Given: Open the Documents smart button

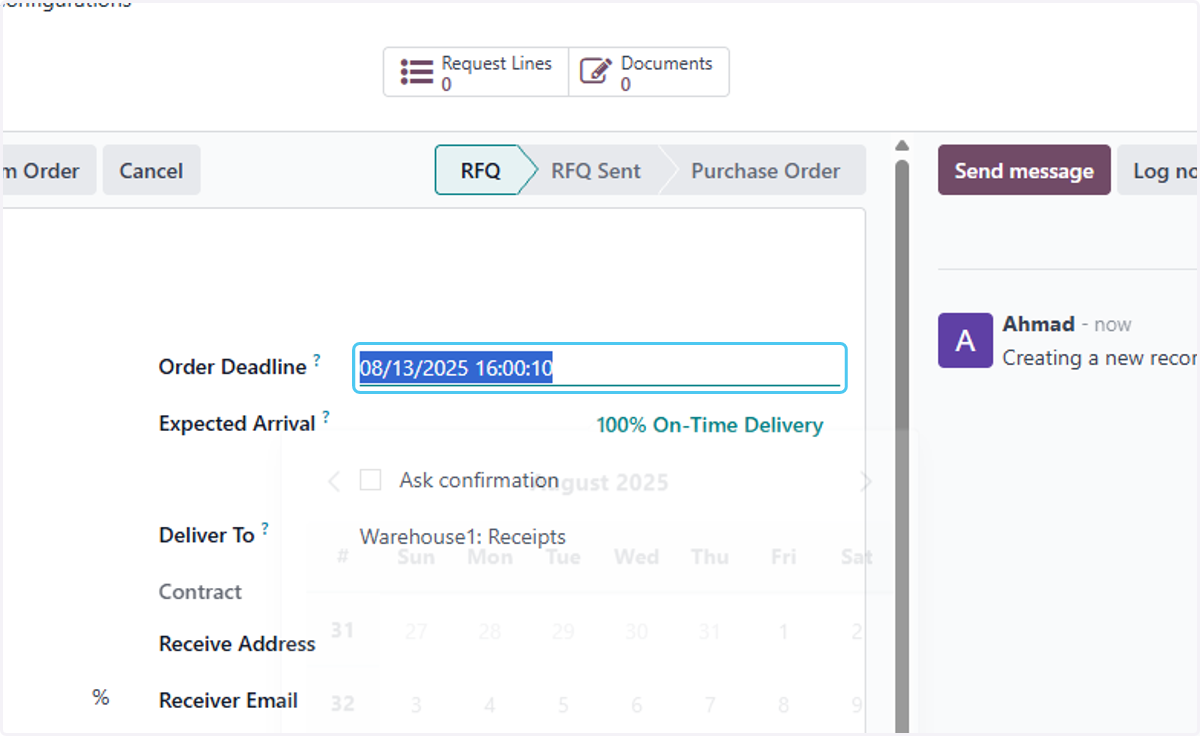Looking at the screenshot, I should 649,72.
